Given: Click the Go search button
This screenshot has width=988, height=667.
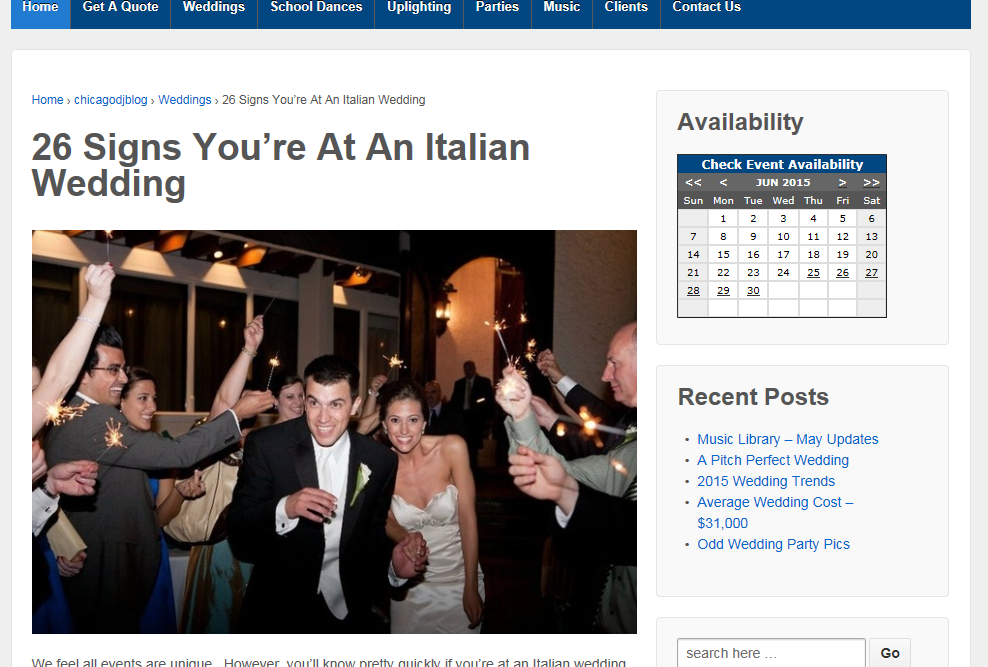Looking at the screenshot, I should (889, 653).
